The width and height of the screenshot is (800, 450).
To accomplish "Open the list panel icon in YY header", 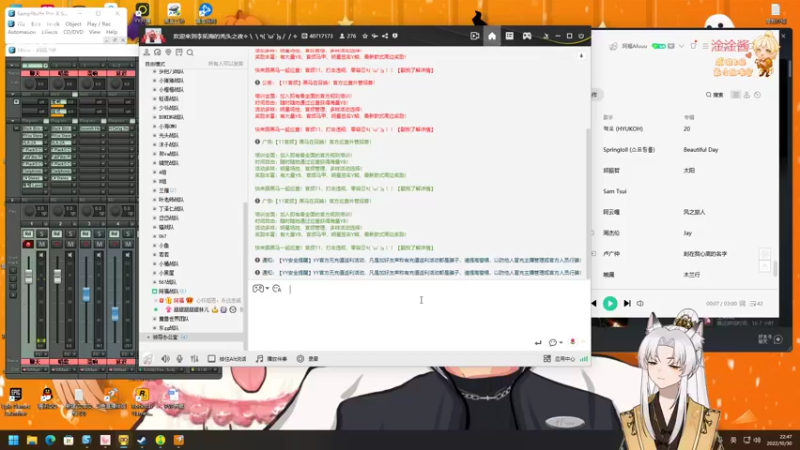I will (x=509, y=36).
